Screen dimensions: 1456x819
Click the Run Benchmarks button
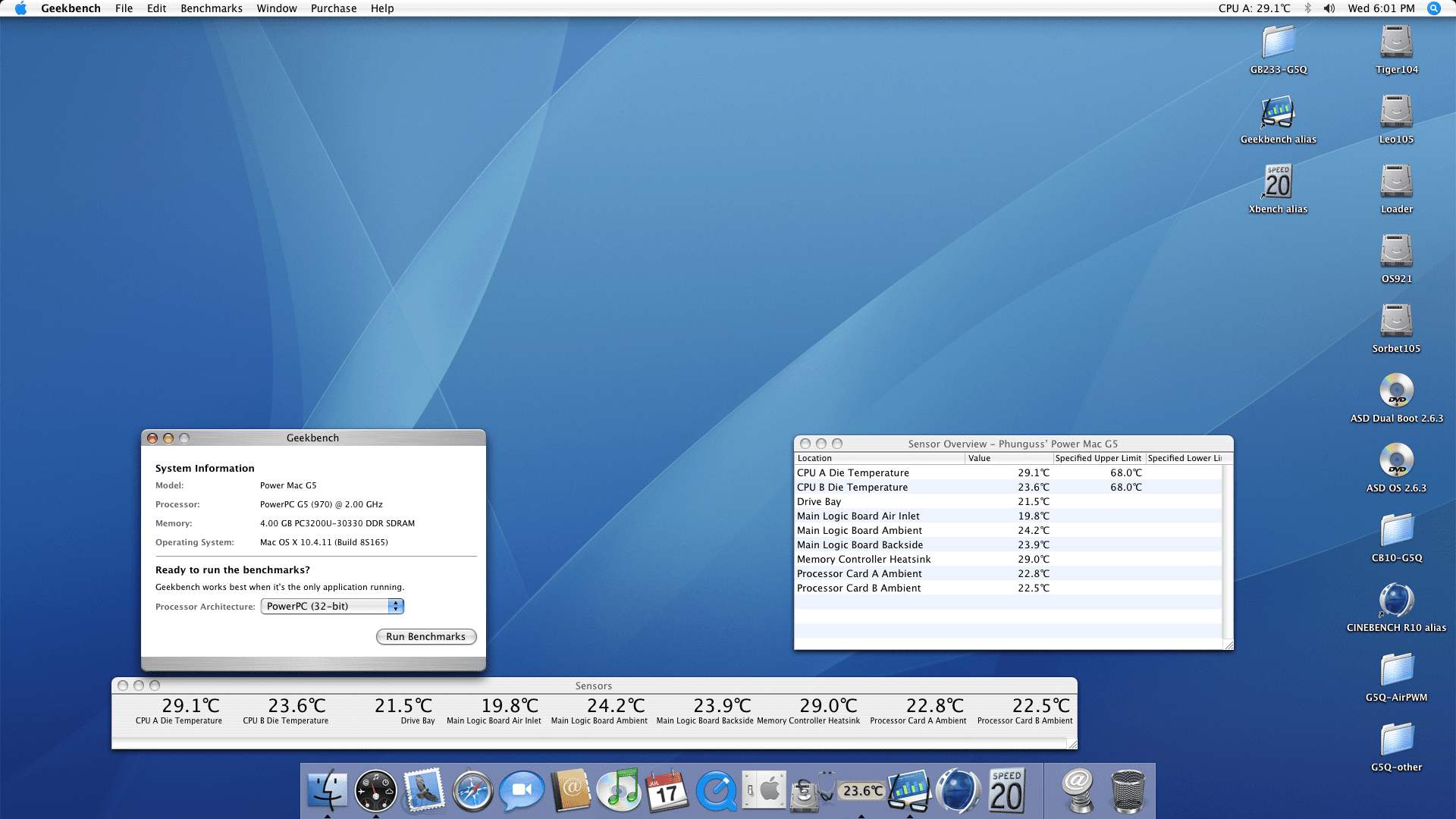[x=425, y=636]
